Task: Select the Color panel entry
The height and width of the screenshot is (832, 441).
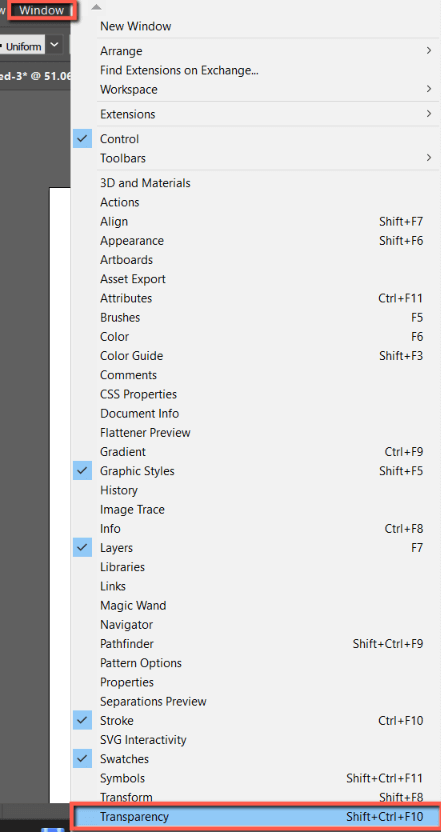Action: click(x=256, y=336)
